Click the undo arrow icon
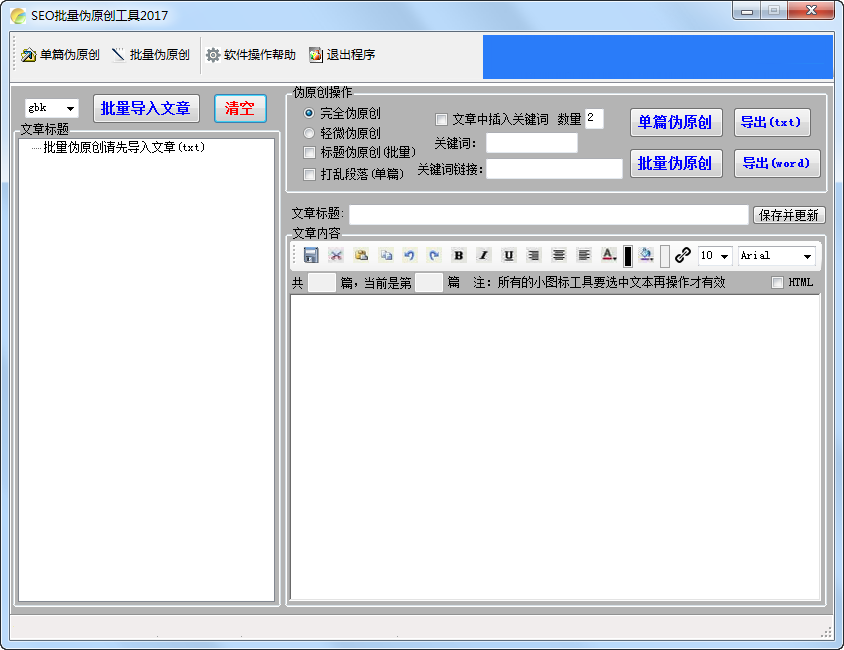 click(x=409, y=256)
